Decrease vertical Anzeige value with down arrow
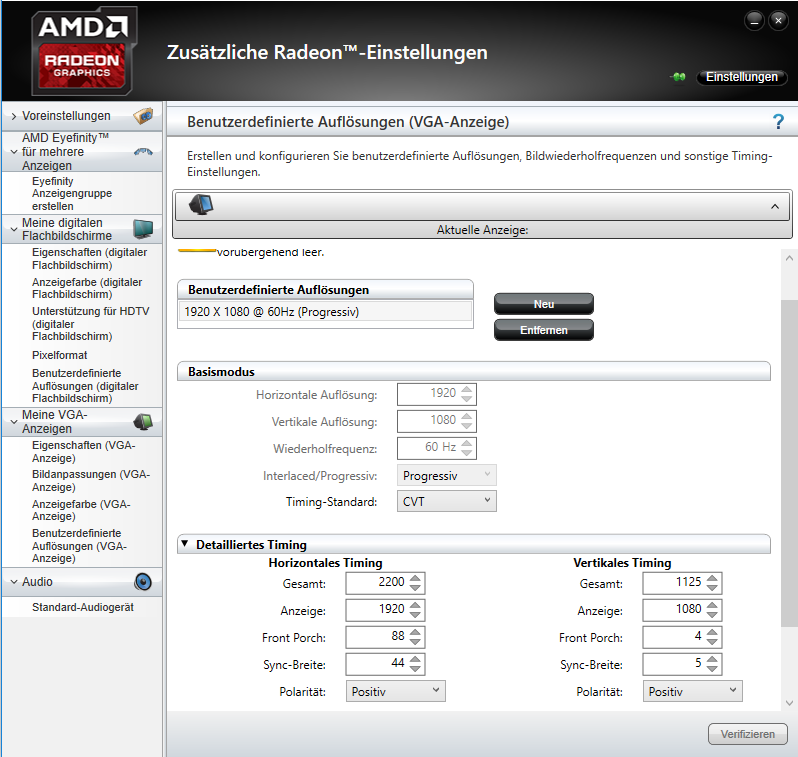Image resolution: width=798 pixels, height=757 pixels. coord(712,615)
